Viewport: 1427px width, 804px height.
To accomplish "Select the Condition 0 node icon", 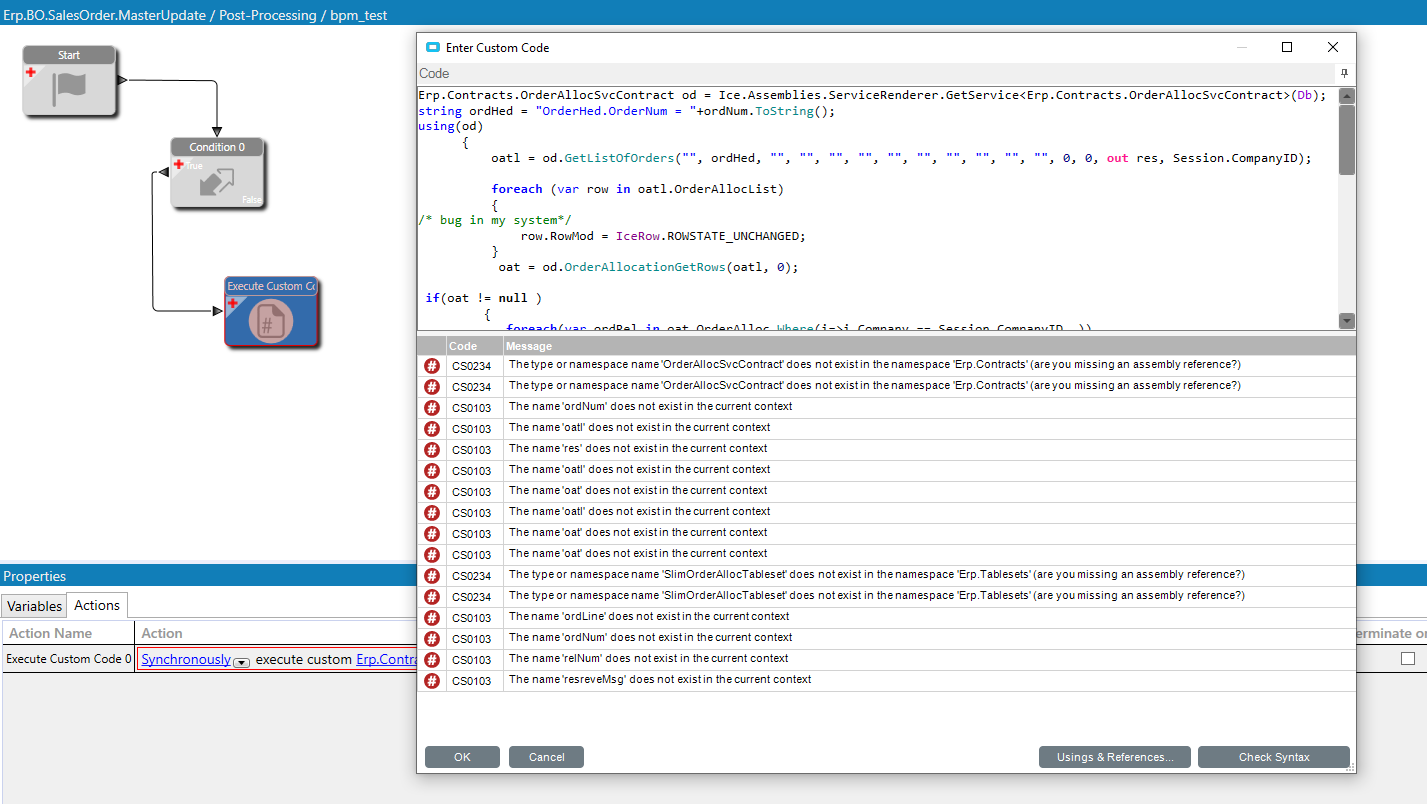I will point(217,181).
